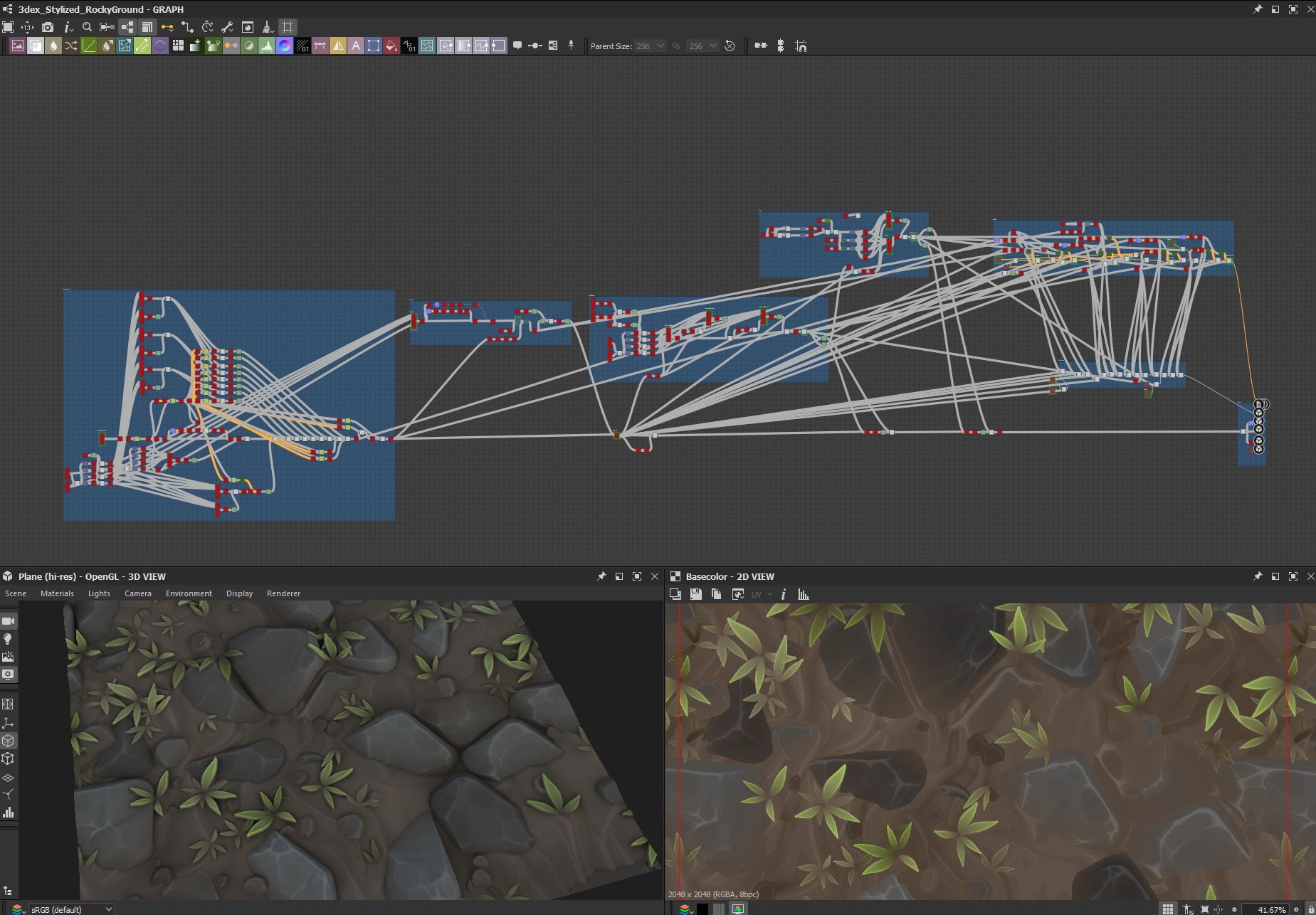1316x915 pixels.
Task: Click the HSL color wheel node icon
Action: pyautogui.click(x=285, y=46)
